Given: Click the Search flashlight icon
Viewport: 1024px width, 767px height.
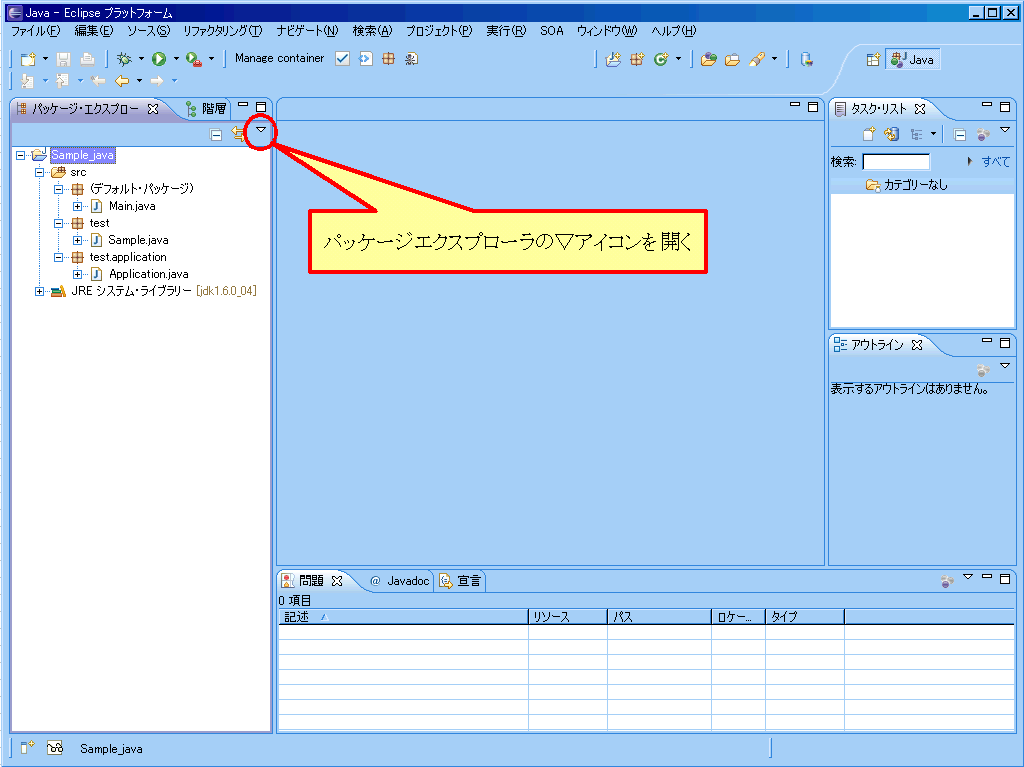Looking at the screenshot, I should tap(757, 59).
